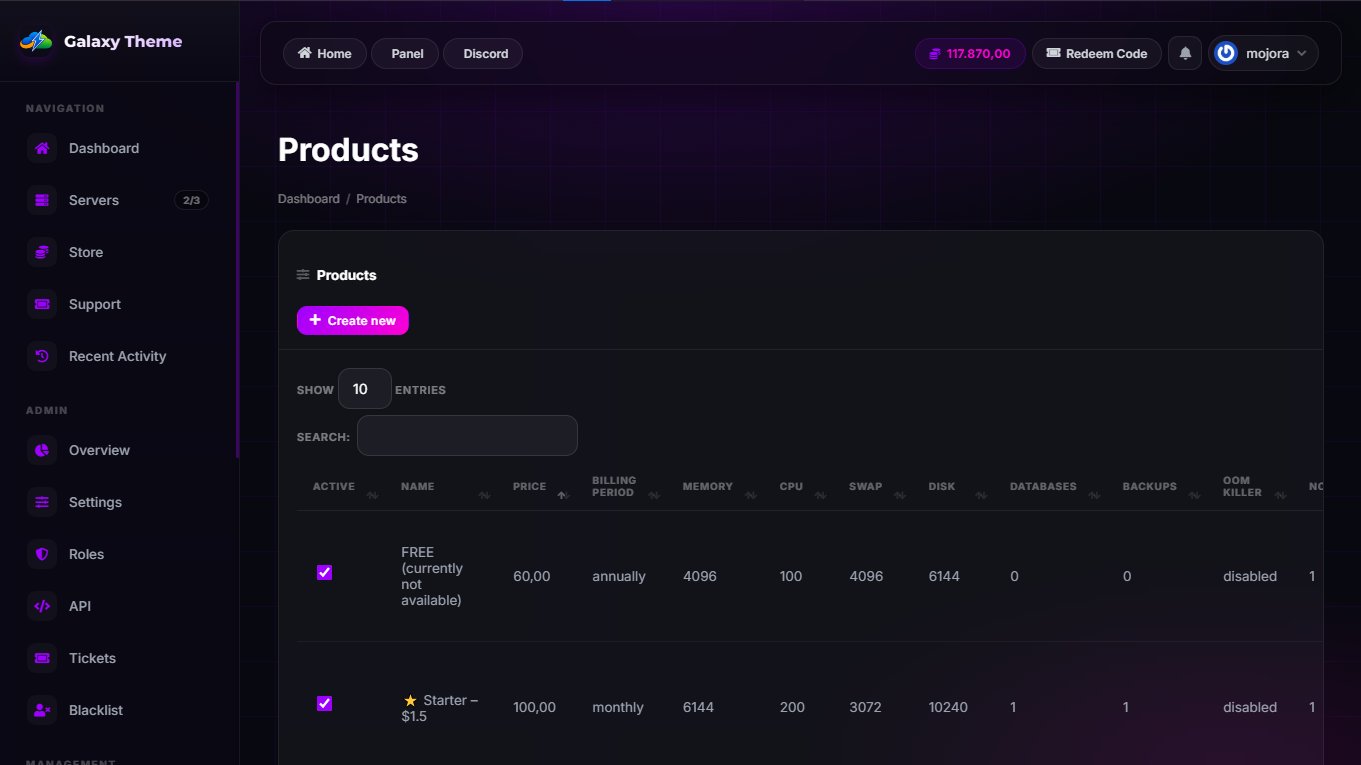The width and height of the screenshot is (1361, 765).
Task: Click the Blacklist user icon
Action: point(42,711)
